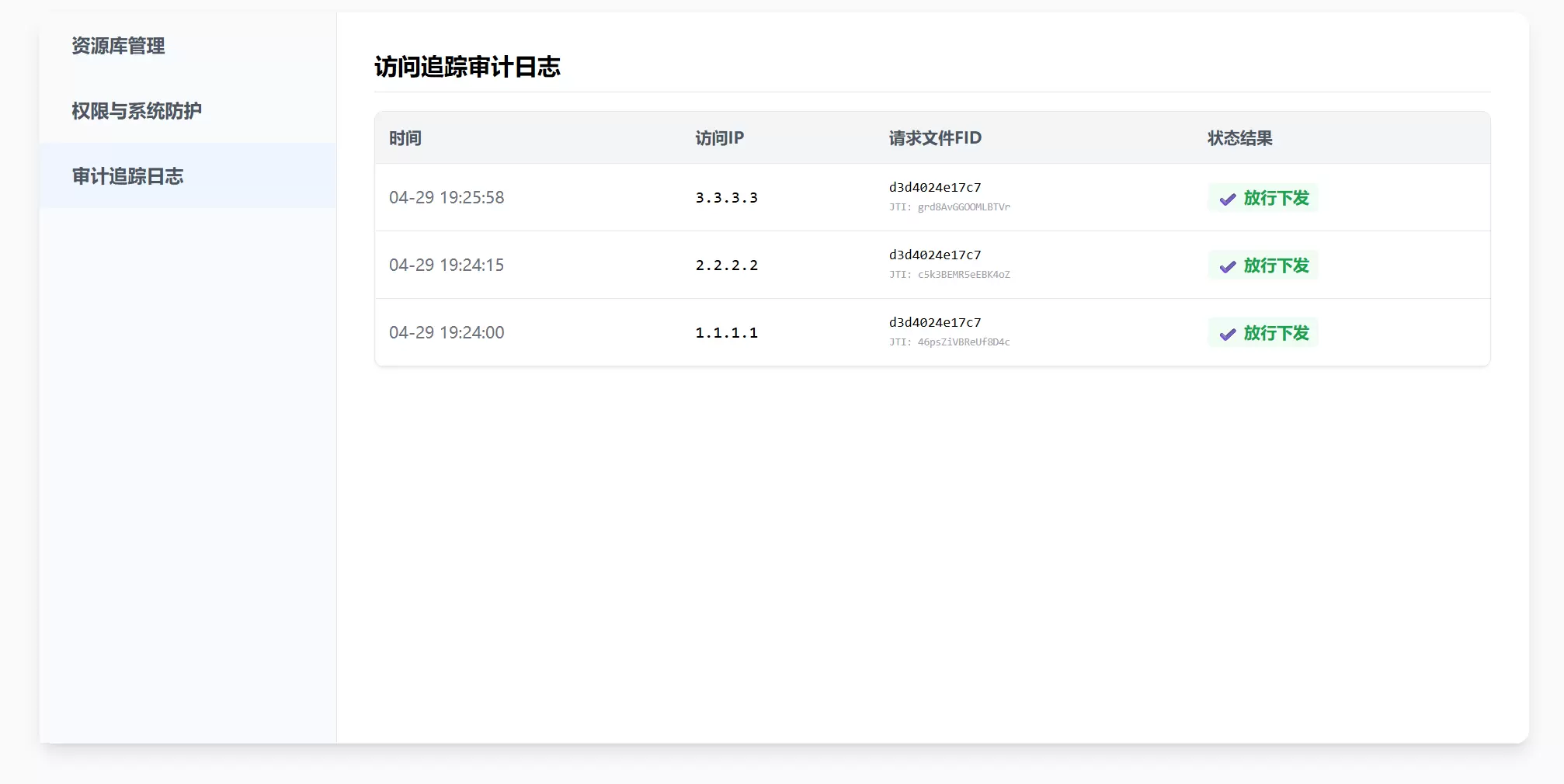Click the timestamp 04-29 19:25:58
Viewport: 1564px width, 784px height.
point(447,198)
